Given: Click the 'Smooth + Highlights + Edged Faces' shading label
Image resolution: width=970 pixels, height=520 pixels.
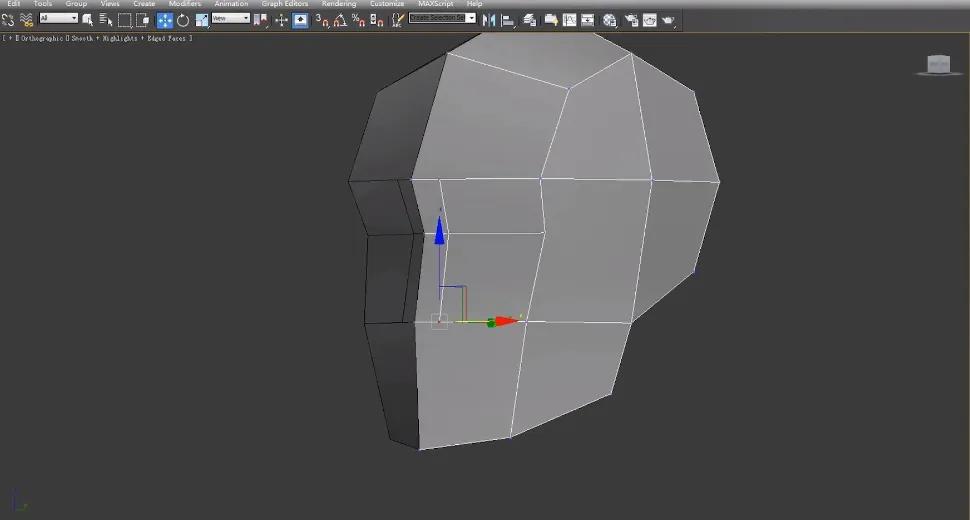Looking at the screenshot, I should [x=128, y=38].
